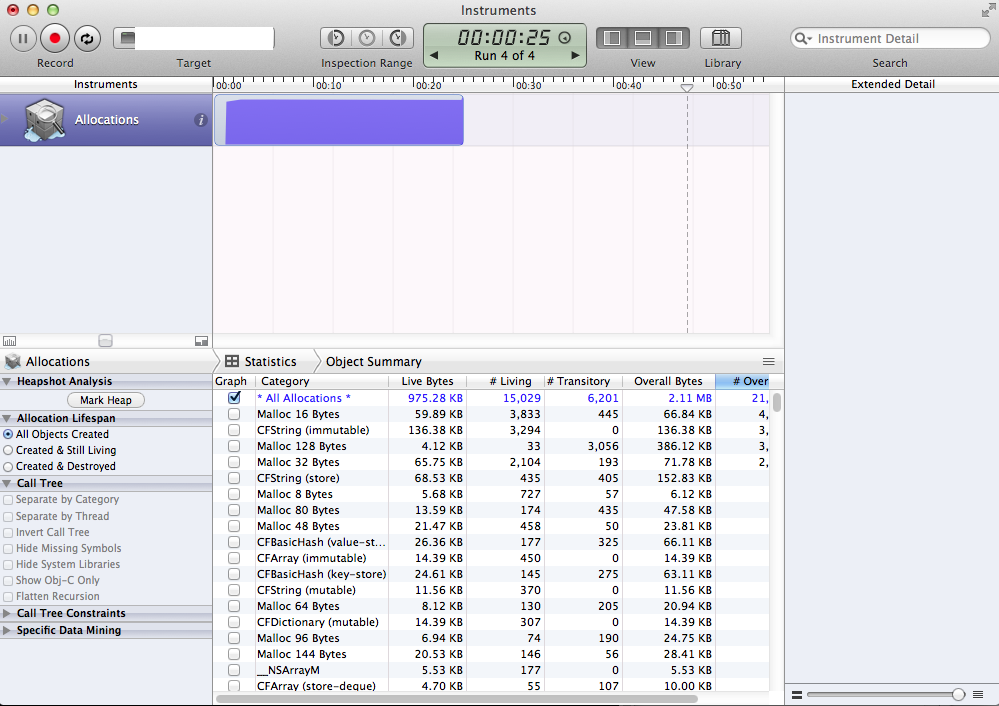The height and width of the screenshot is (706, 999).
Task: Enable graph for CFString (immutable)
Action: pos(234,430)
